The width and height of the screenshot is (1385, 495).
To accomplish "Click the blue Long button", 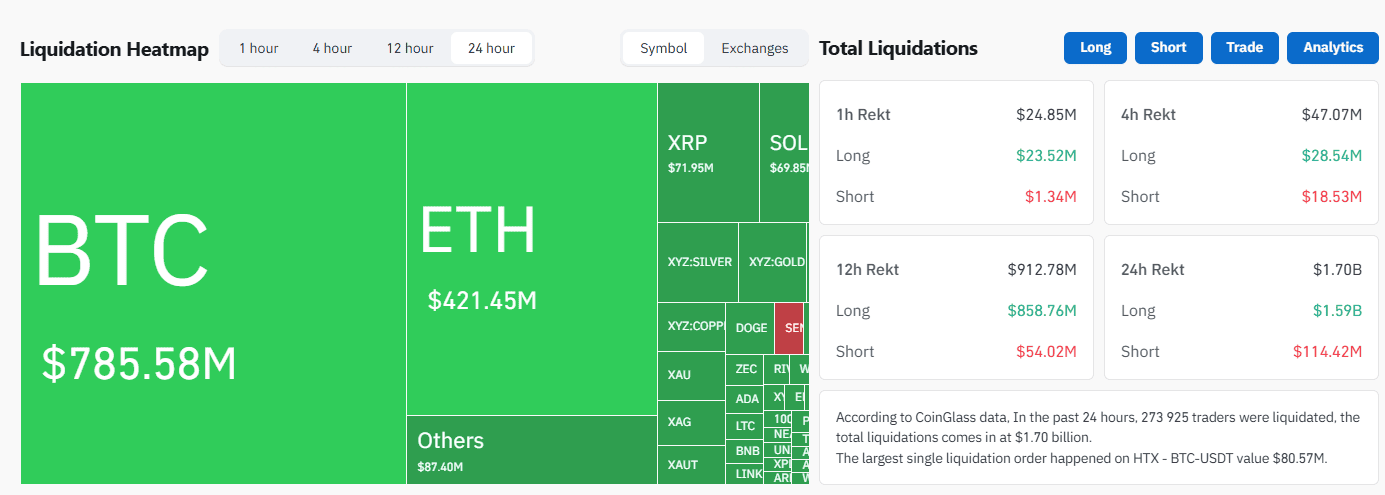I will pyautogui.click(x=1096, y=48).
